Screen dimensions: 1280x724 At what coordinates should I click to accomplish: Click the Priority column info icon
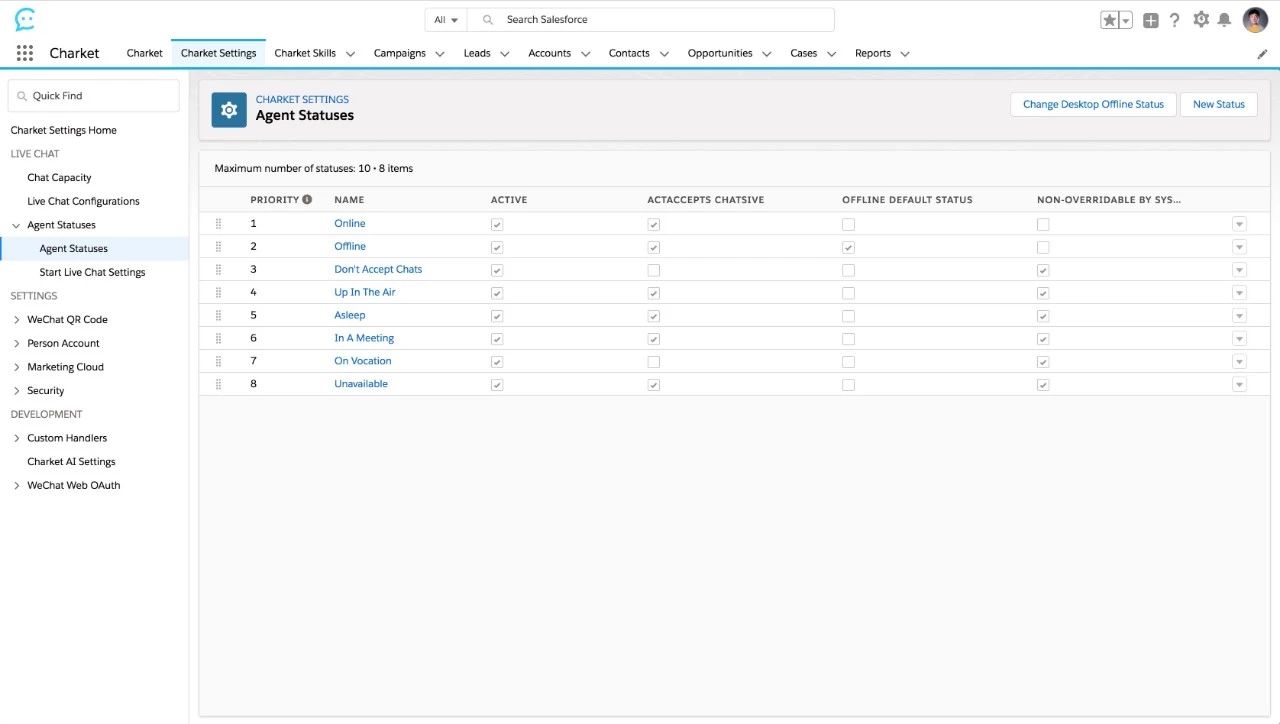point(307,199)
